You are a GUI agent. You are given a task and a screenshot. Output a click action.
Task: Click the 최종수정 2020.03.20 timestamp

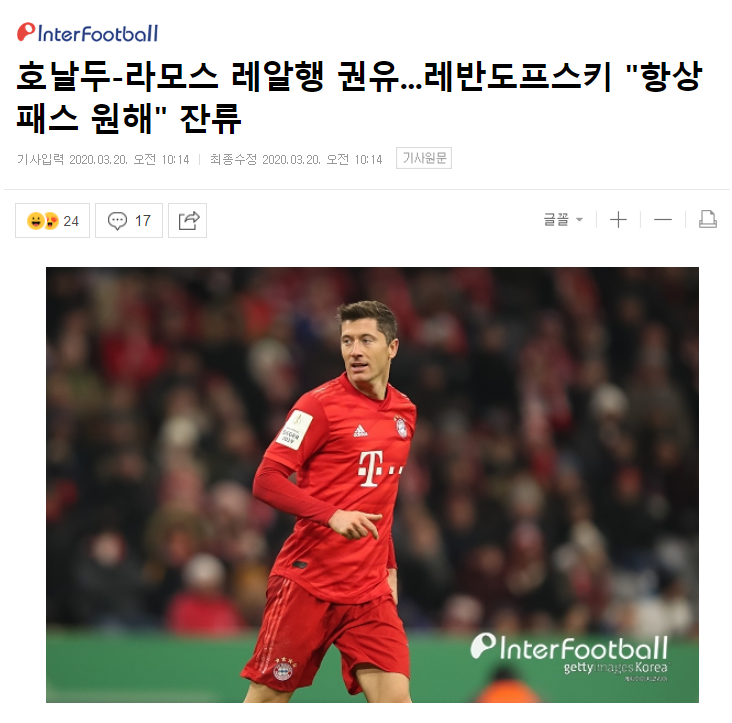[296, 160]
